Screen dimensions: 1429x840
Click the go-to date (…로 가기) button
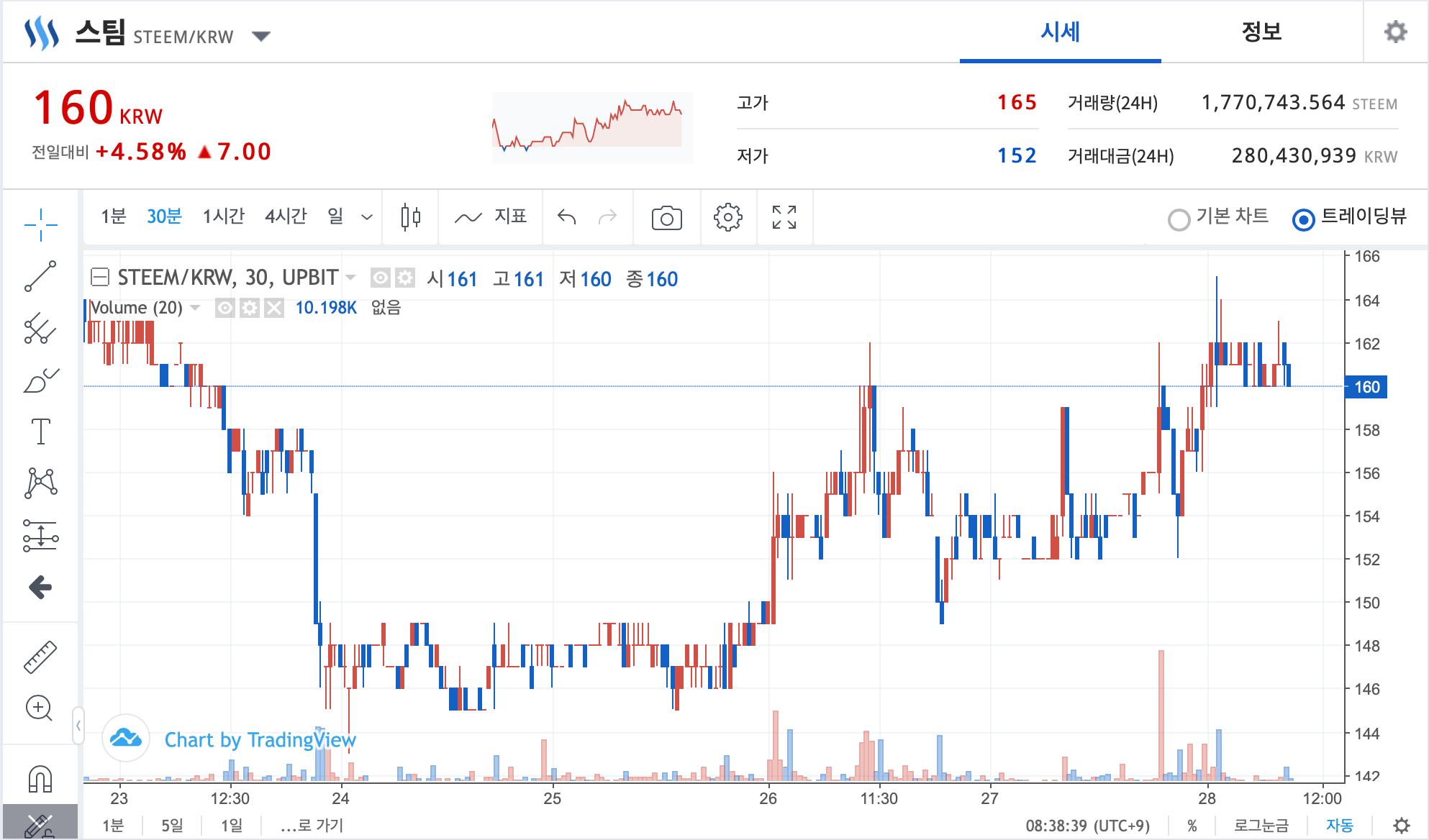pyautogui.click(x=312, y=826)
